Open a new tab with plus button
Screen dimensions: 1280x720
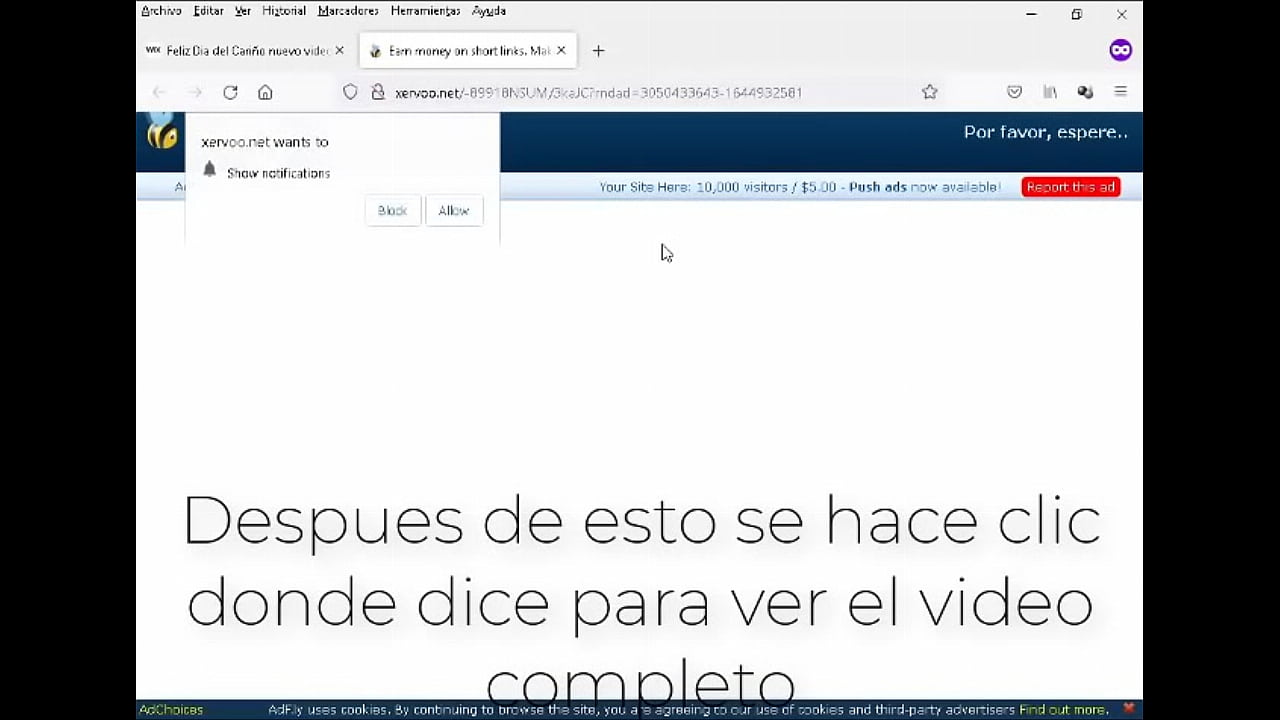[x=598, y=51]
